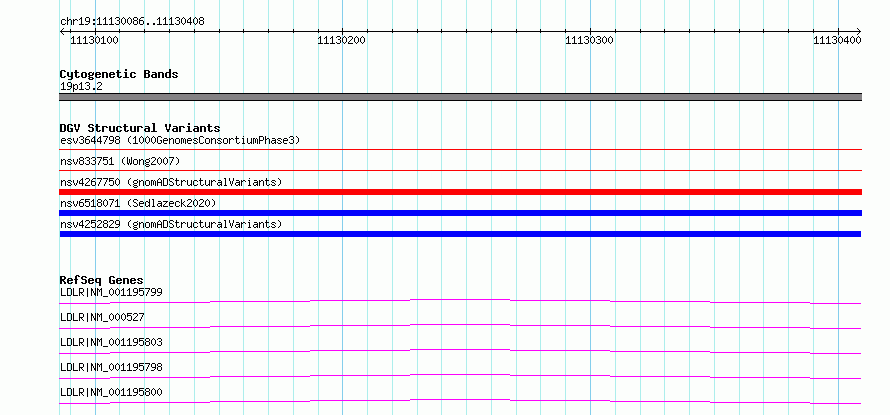This screenshot has height=415, width=890.
Task: Click the thin red line under esv3644798
Action: click(460, 149)
